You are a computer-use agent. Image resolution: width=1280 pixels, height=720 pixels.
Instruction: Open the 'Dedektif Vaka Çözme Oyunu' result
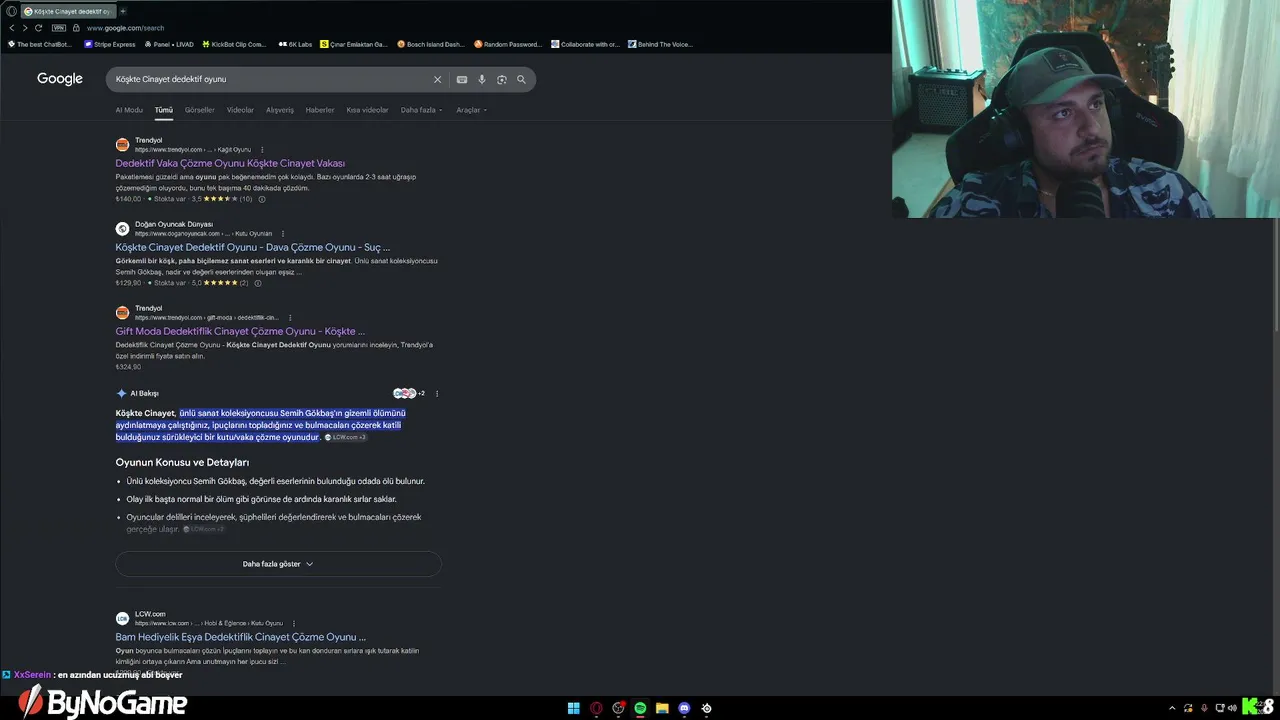pyautogui.click(x=230, y=163)
